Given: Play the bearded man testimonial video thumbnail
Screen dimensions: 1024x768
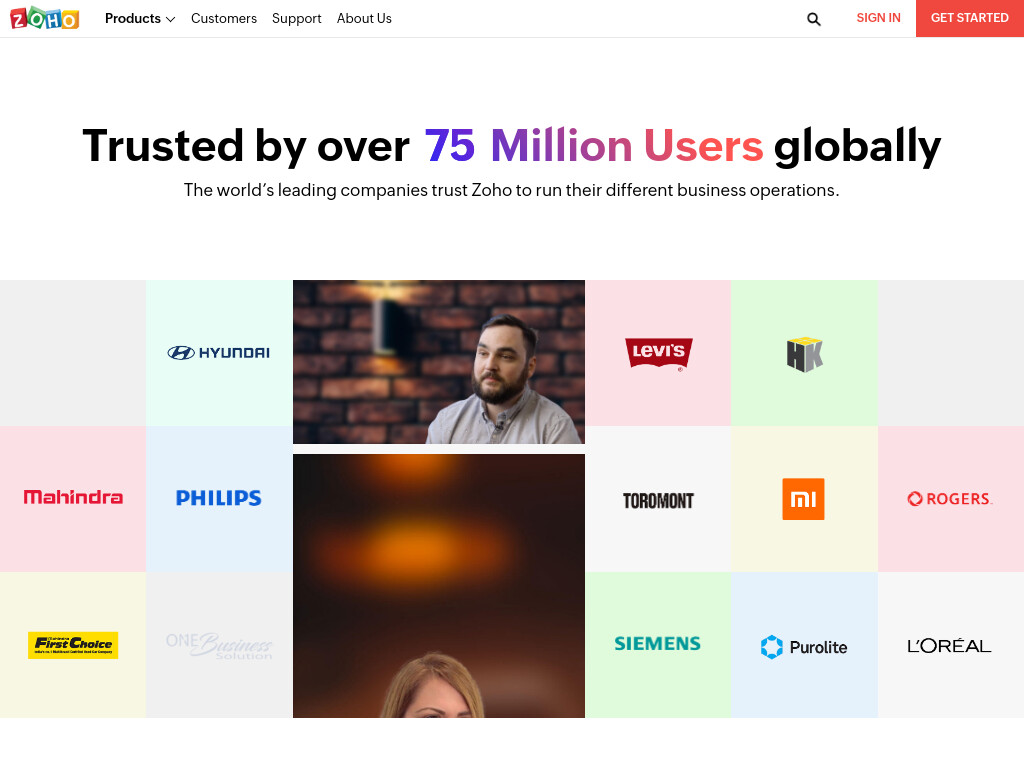Looking at the screenshot, I should (x=439, y=362).
